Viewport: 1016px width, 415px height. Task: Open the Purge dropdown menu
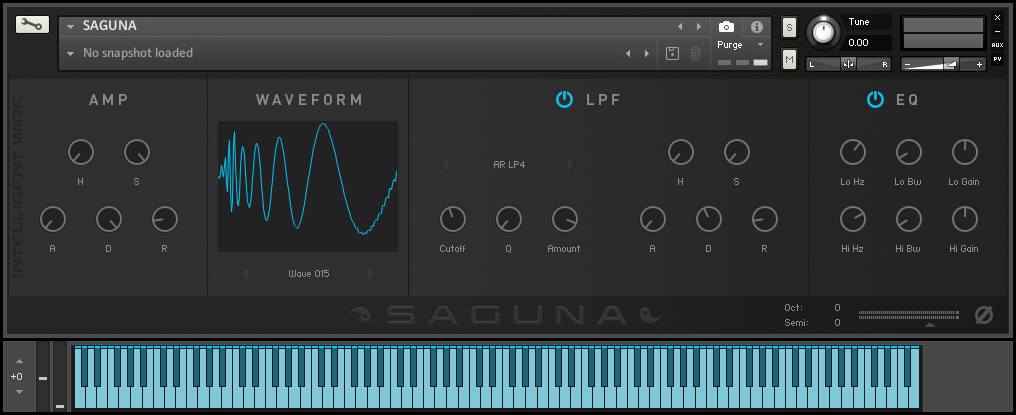click(x=741, y=45)
